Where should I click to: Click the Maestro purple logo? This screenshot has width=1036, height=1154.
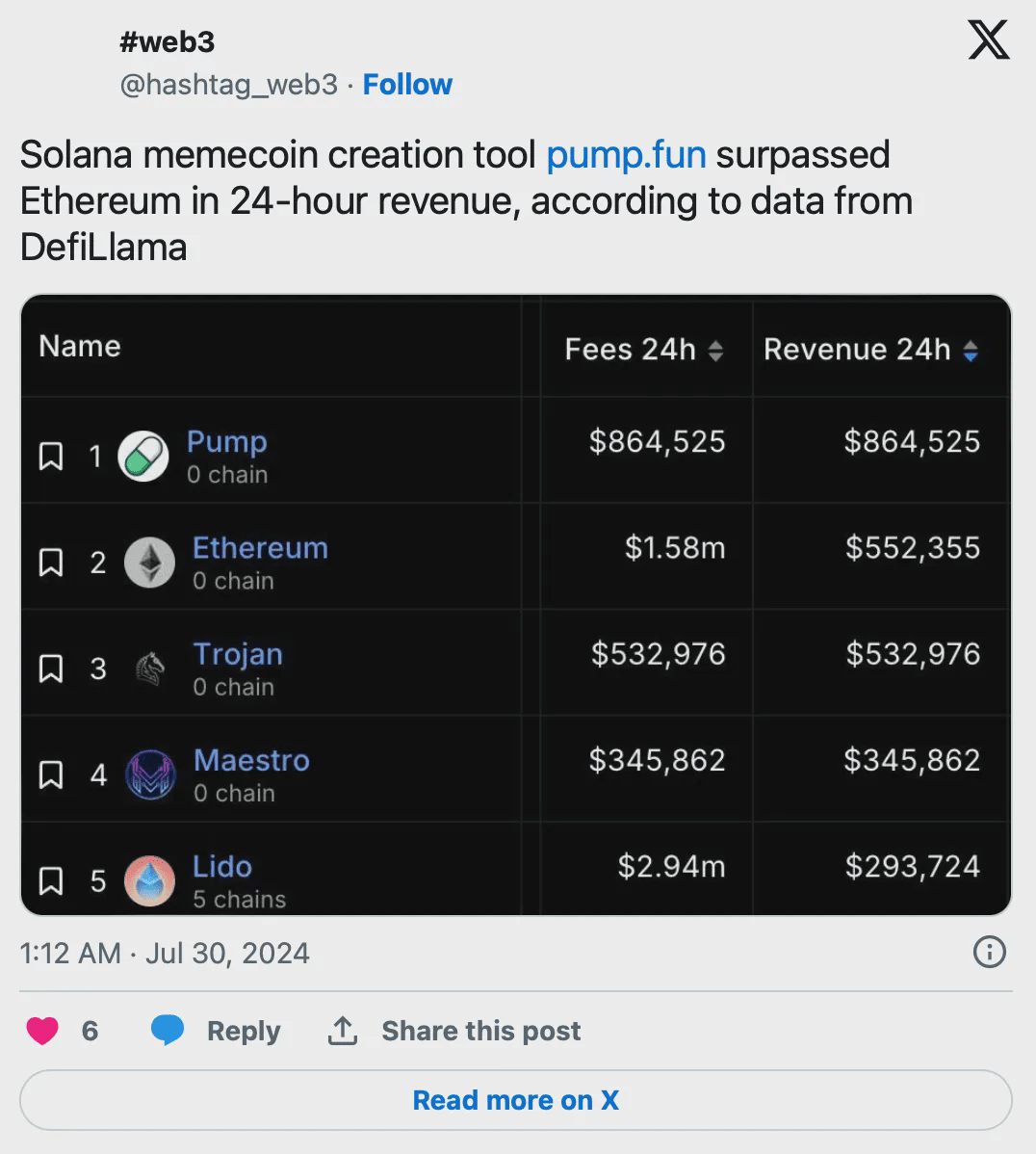[149, 774]
